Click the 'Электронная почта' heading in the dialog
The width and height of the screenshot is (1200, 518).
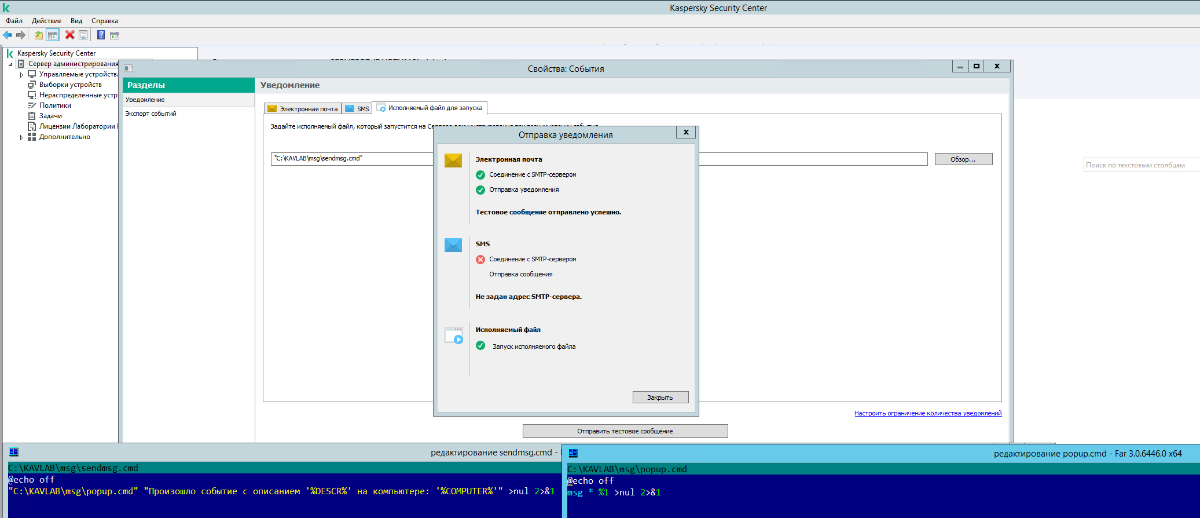point(509,159)
